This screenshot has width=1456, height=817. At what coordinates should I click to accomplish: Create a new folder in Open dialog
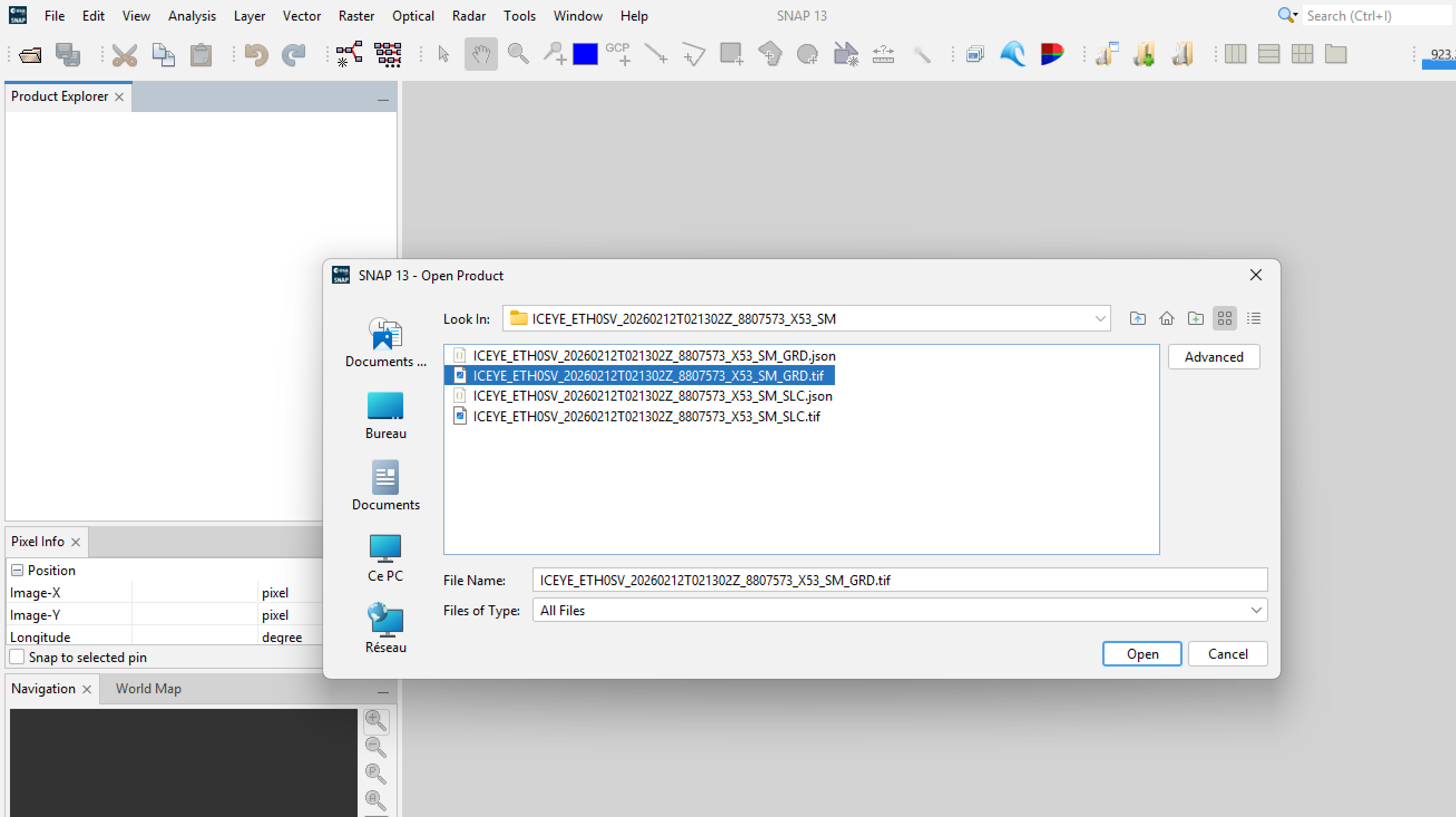click(1195, 319)
